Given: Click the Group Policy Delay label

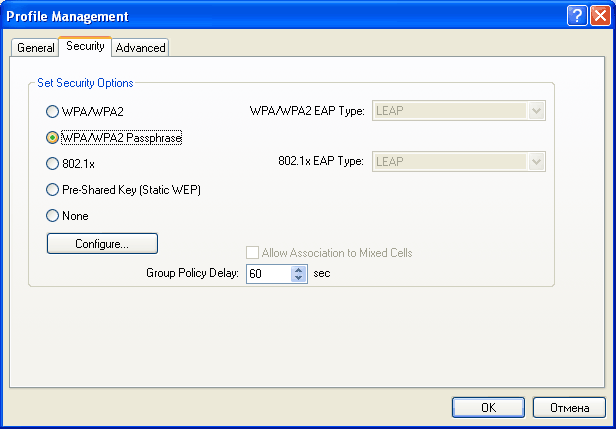Looking at the screenshot, I should point(192,273).
